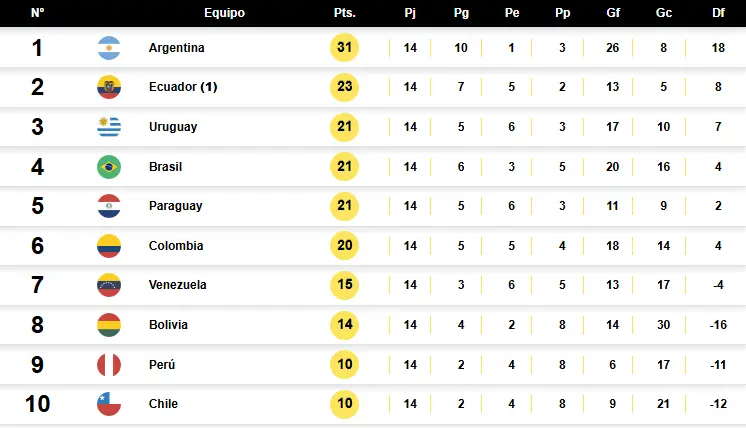Click the Colombia flag icon

click(x=109, y=246)
